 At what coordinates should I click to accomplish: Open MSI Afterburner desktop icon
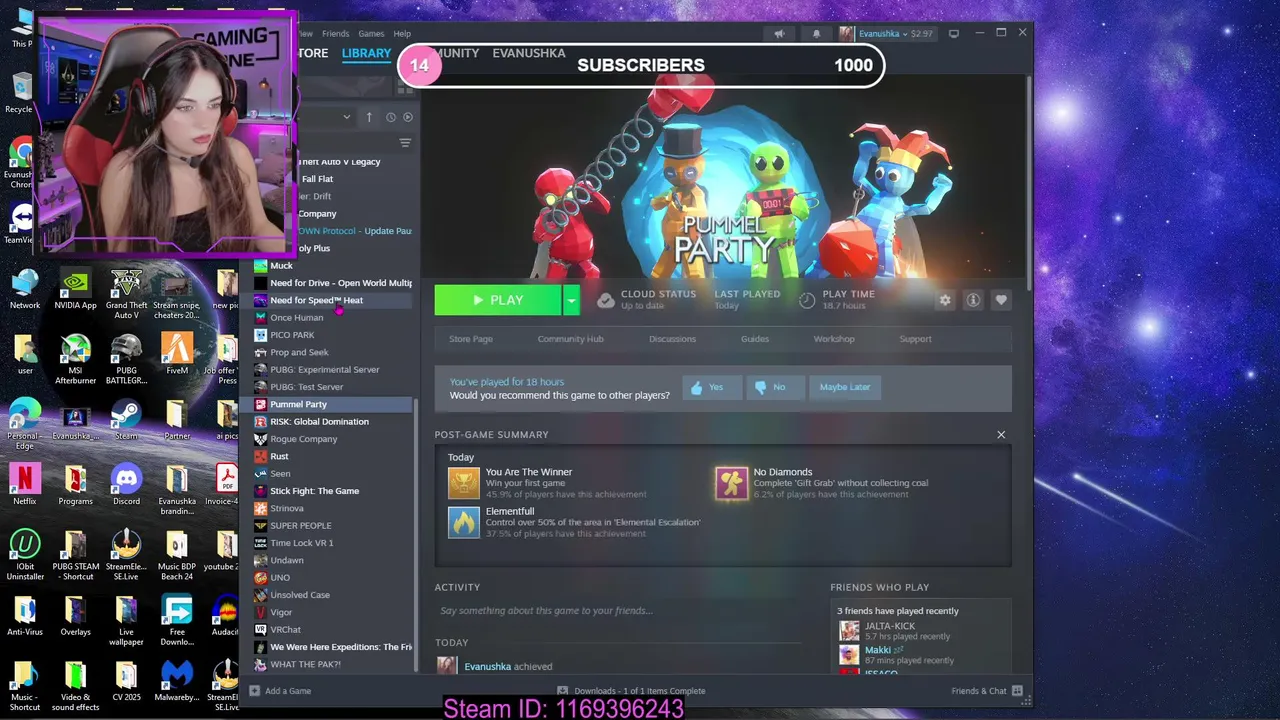click(x=75, y=360)
